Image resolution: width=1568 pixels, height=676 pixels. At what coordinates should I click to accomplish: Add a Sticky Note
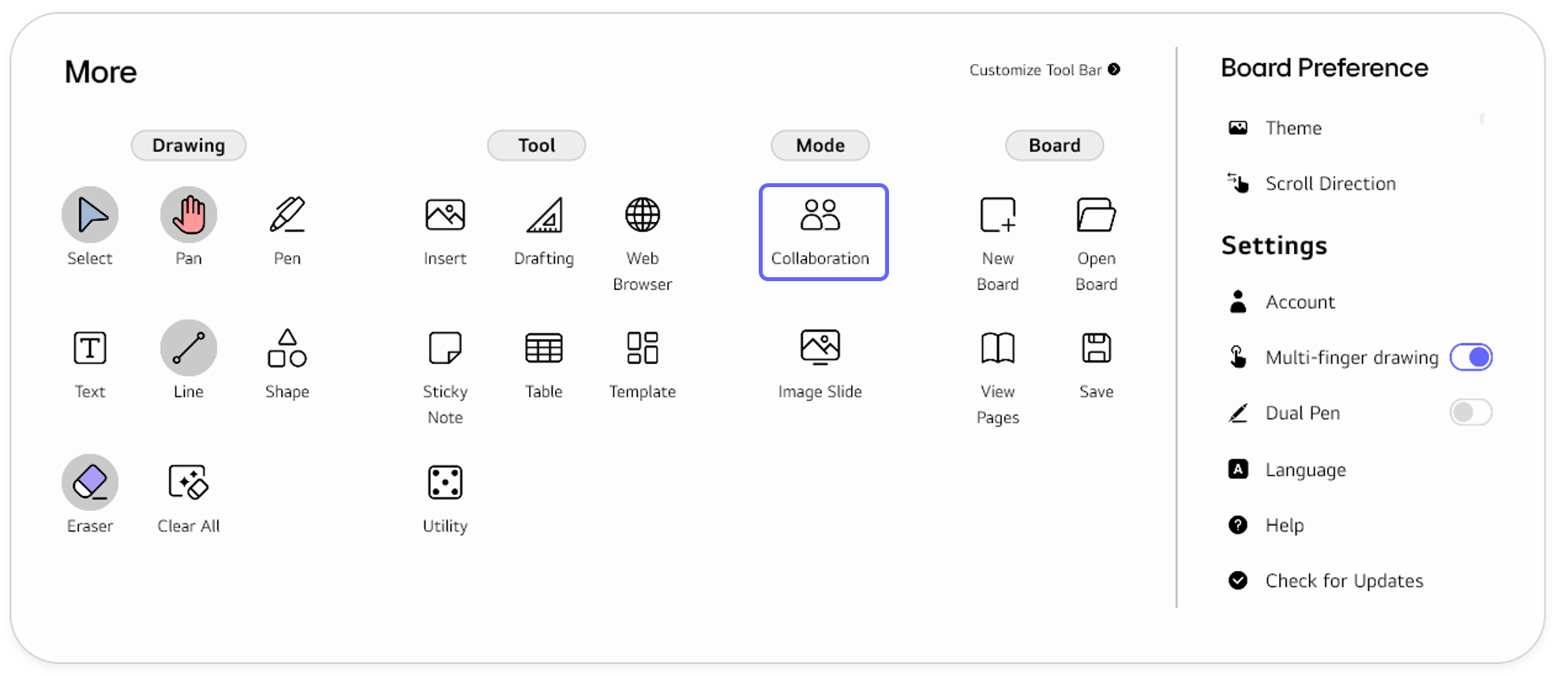(x=445, y=348)
